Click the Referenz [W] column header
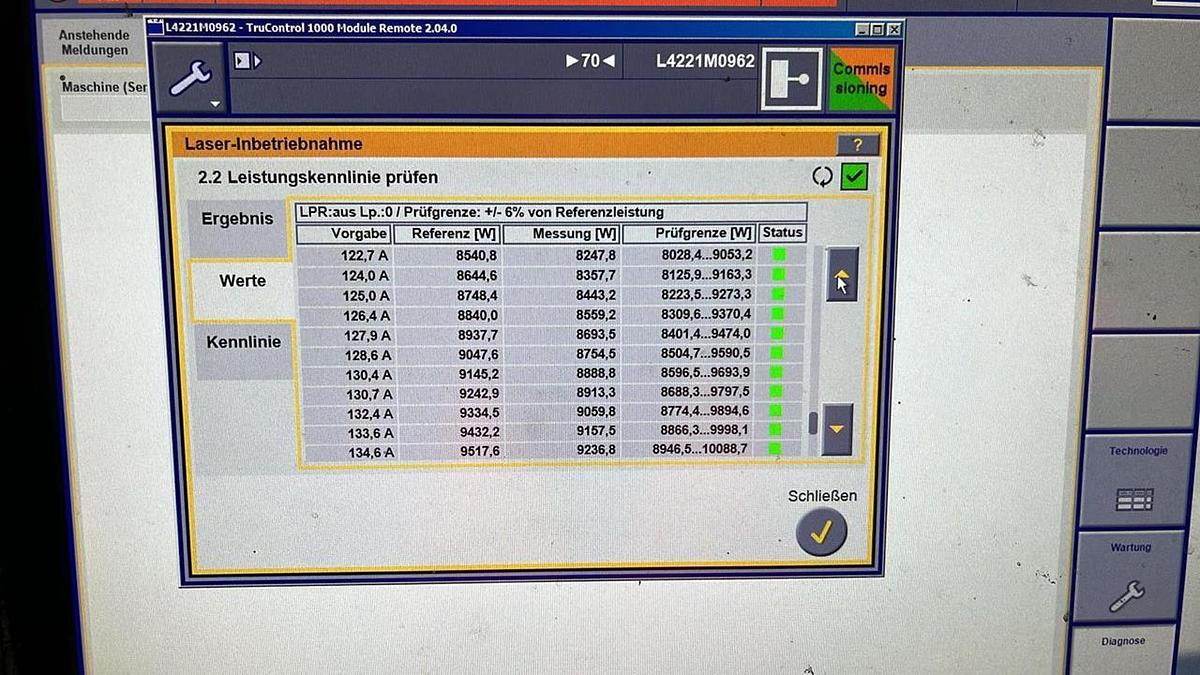Viewport: 1200px width, 675px height. (446, 234)
